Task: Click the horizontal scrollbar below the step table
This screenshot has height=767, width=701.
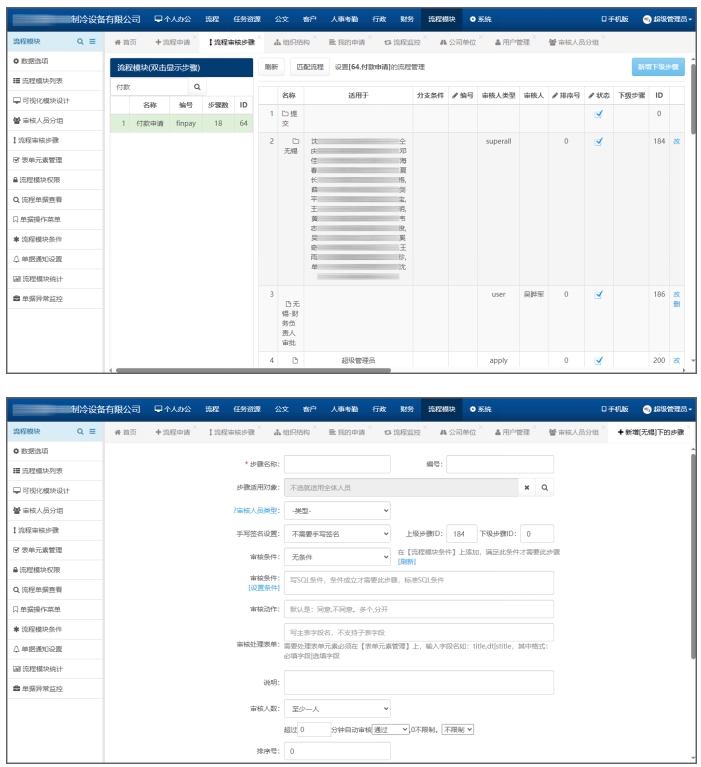Action: (400, 369)
